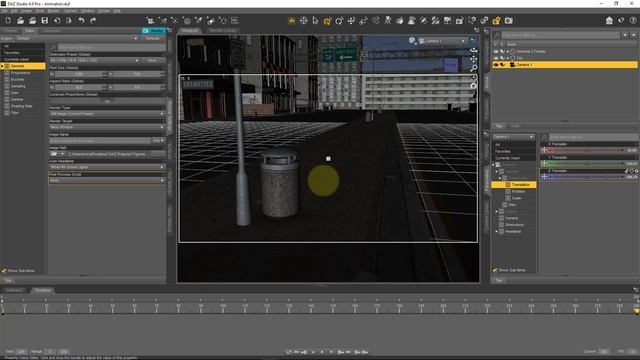Open the viewport Camera 1 selector dropdown
The width and height of the screenshot is (640, 360).
point(442,41)
